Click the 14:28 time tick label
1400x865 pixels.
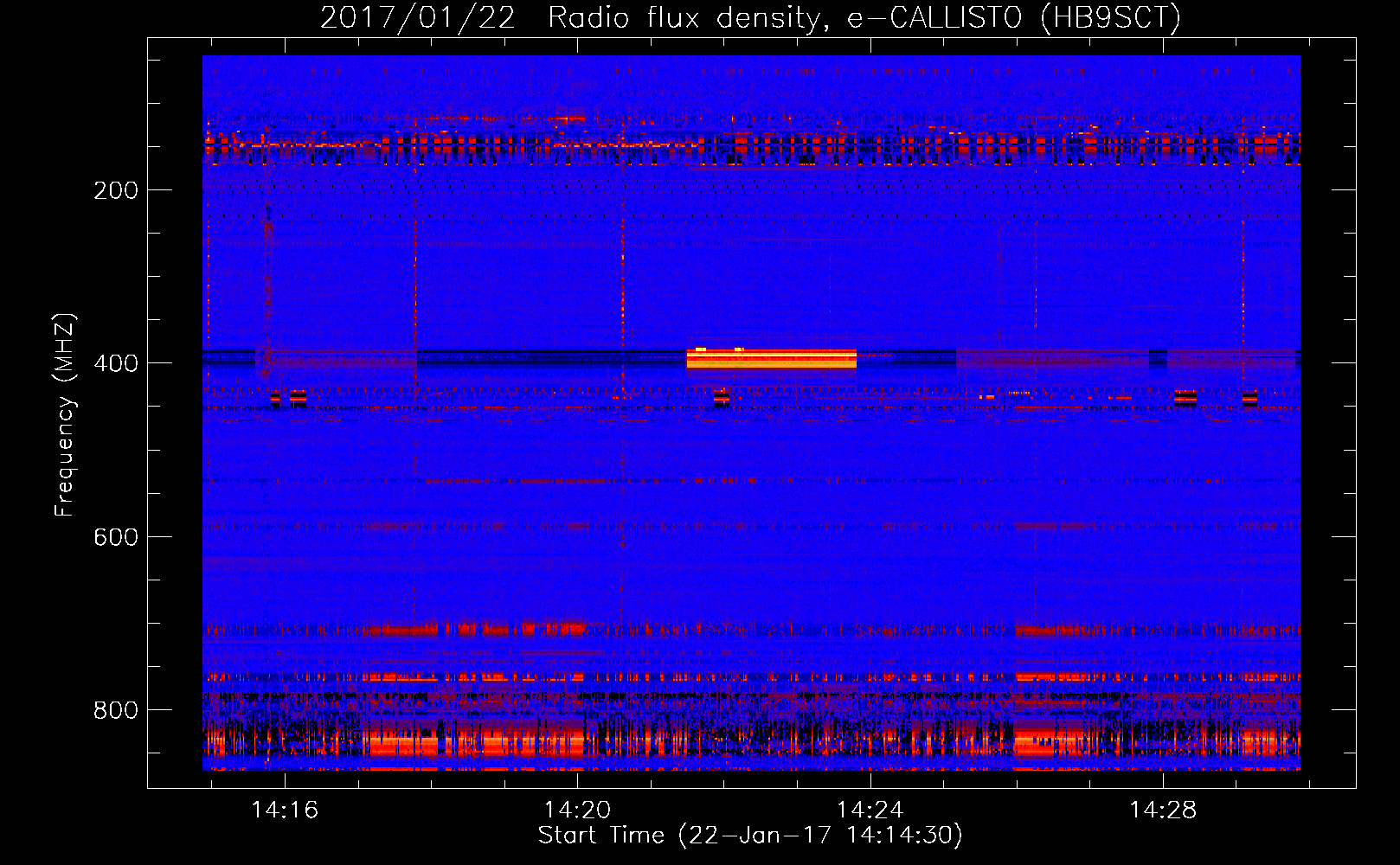coord(1162,811)
